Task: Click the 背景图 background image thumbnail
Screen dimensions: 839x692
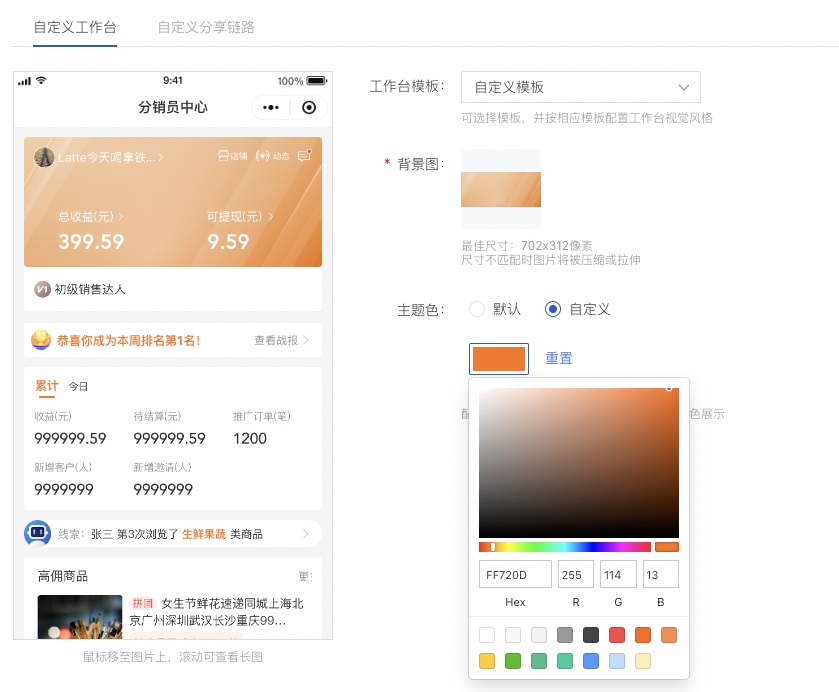Action: tap(501, 189)
